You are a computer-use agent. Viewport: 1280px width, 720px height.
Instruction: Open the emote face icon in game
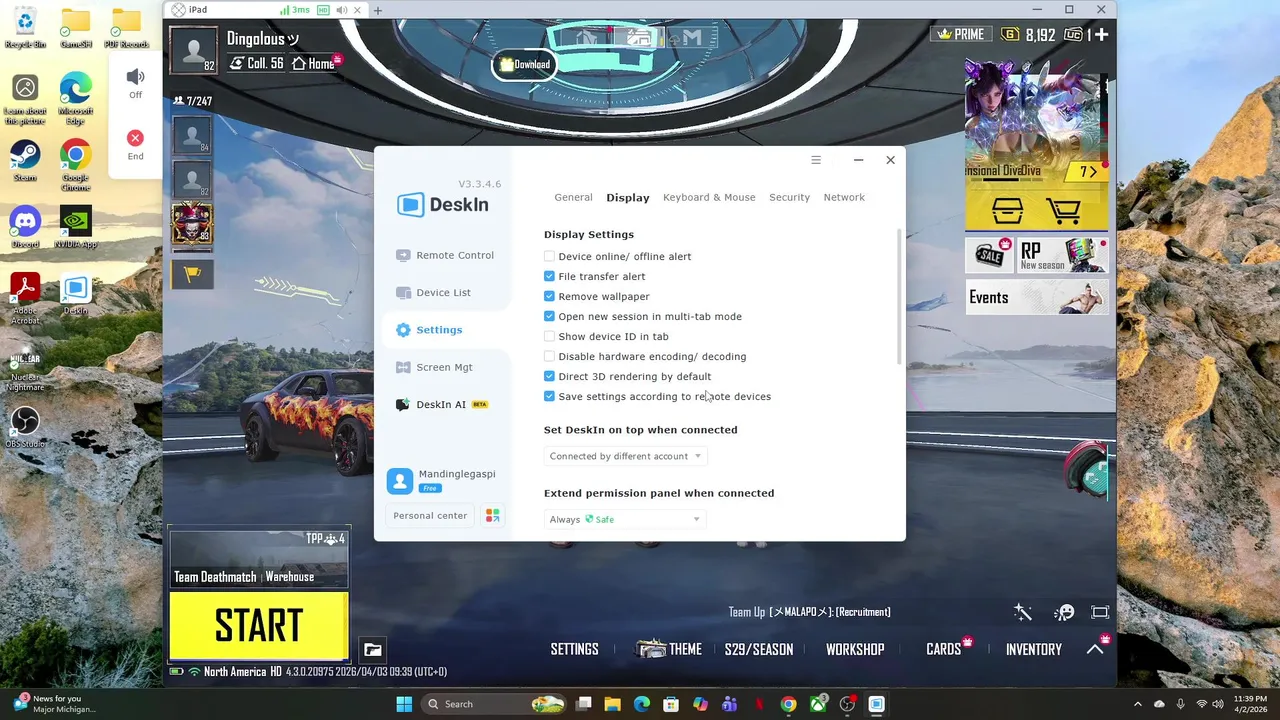[1064, 612]
